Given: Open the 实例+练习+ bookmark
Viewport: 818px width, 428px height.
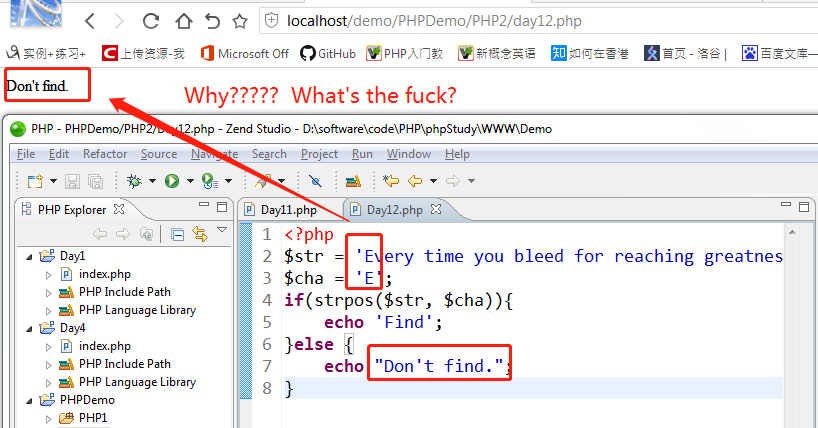Looking at the screenshot, I should [46, 53].
